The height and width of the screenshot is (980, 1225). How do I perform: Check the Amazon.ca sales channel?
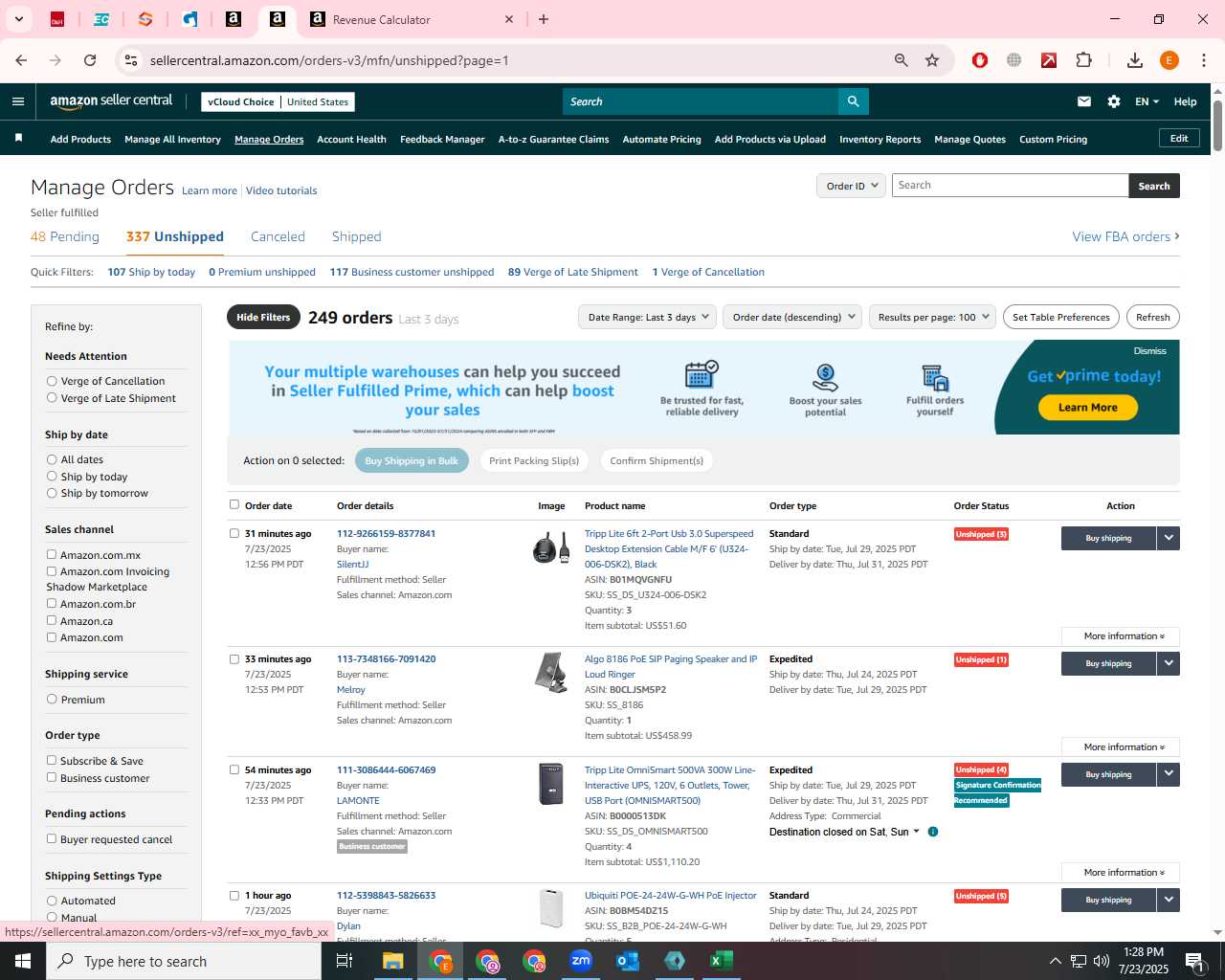(x=52, y=620)
